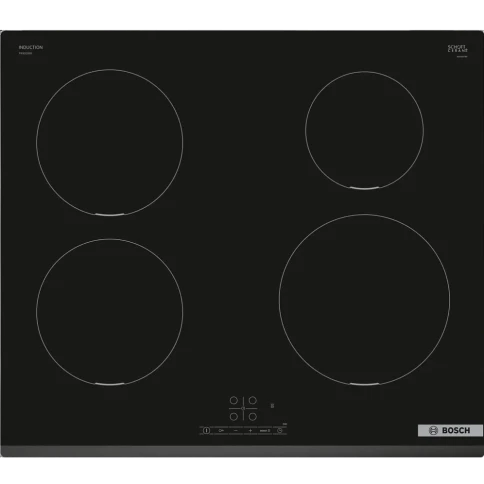Select the rear-right zone selector circle
The image size is (484, 484).
pos(253,400)
